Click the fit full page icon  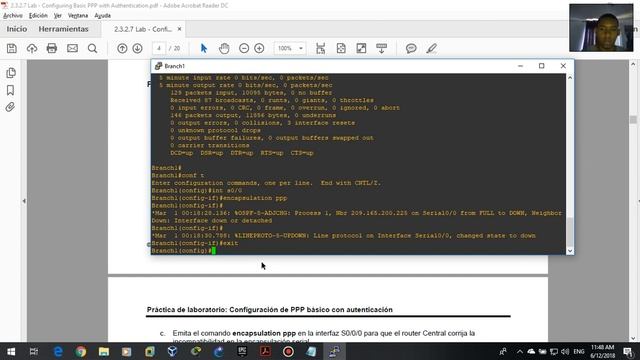pos(341,49)
